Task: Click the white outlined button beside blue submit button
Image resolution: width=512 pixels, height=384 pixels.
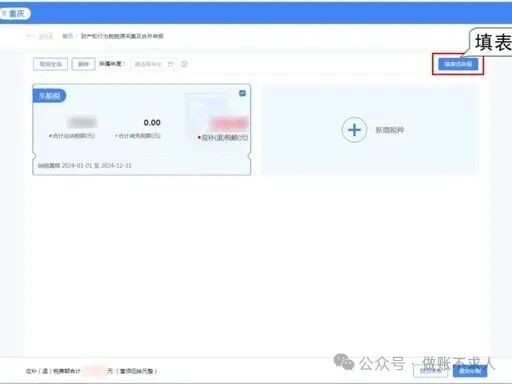Action: pos(431,371)
